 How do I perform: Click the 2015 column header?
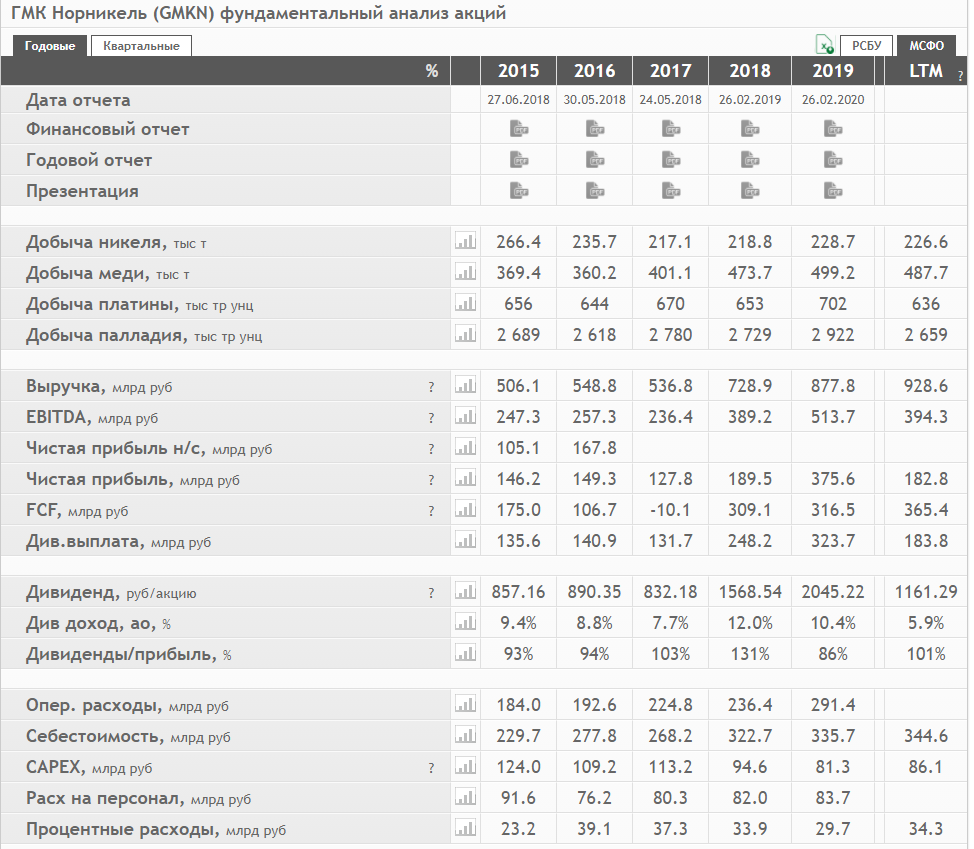pos(519,71)
